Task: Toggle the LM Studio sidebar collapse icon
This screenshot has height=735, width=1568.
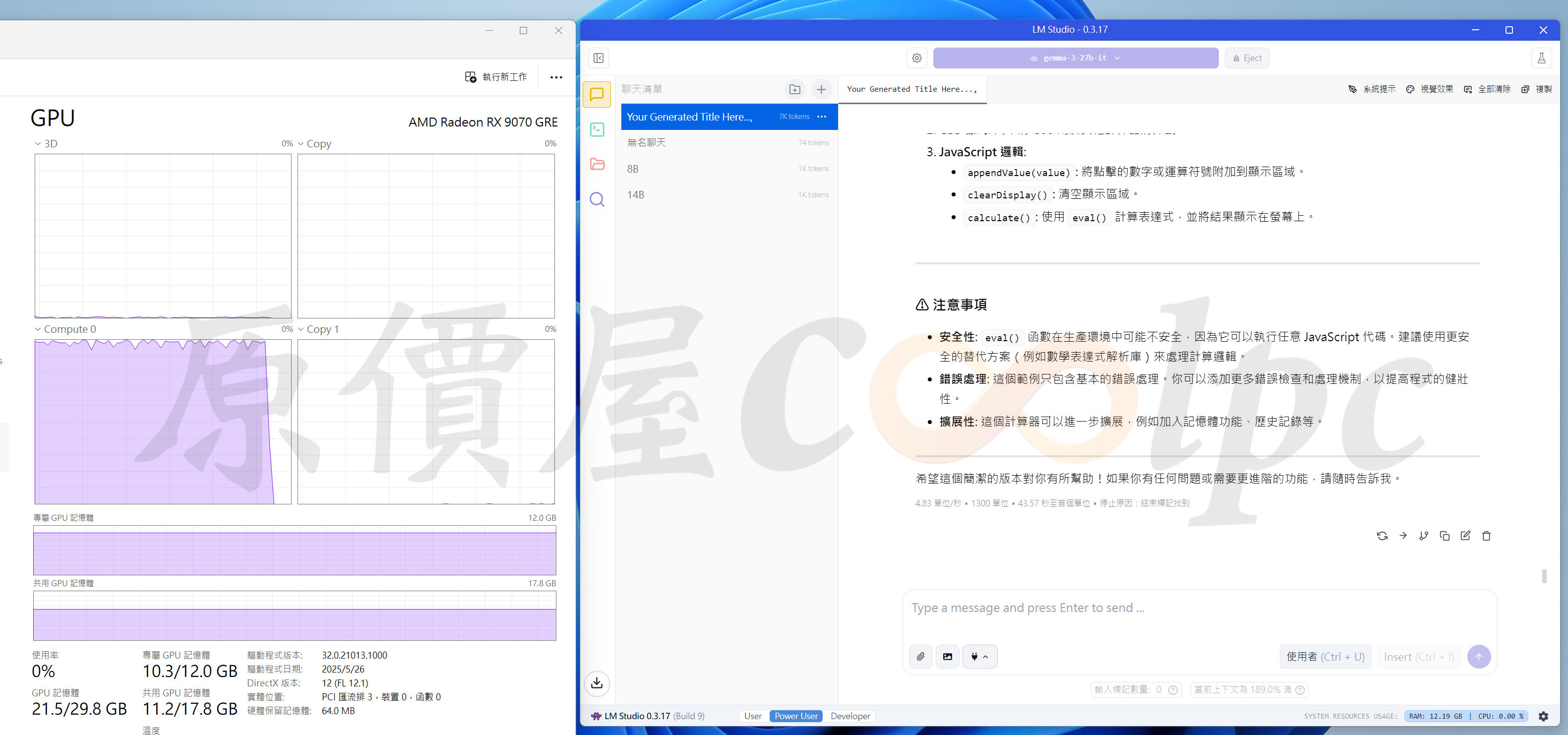Action: point(599,58)
